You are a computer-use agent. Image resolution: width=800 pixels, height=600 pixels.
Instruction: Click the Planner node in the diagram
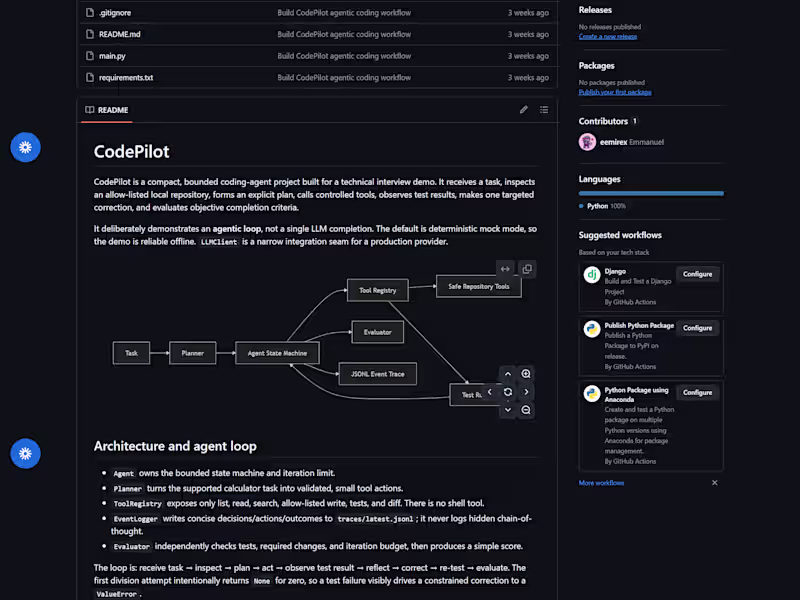192,353
